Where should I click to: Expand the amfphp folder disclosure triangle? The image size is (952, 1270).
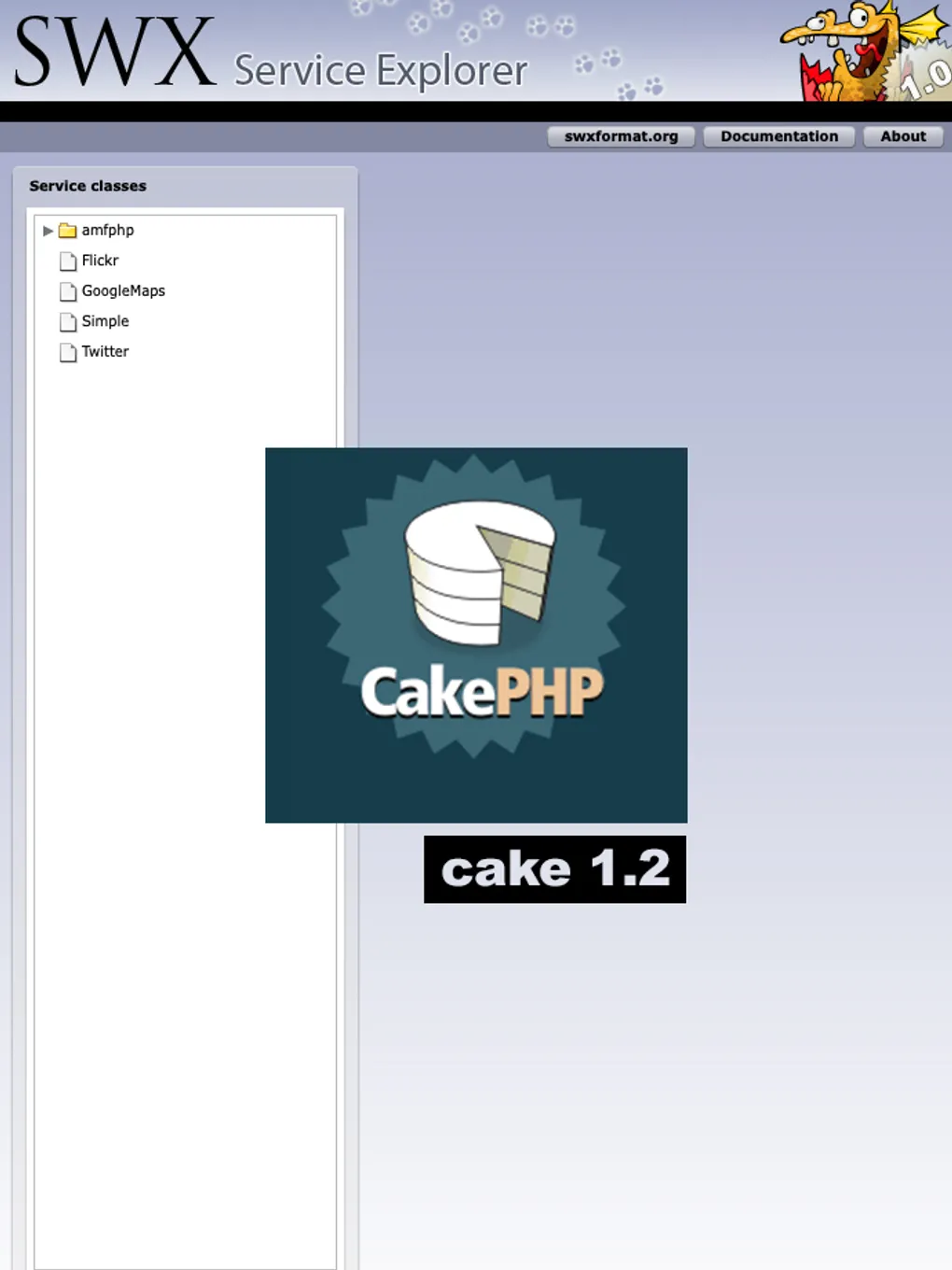48,231
